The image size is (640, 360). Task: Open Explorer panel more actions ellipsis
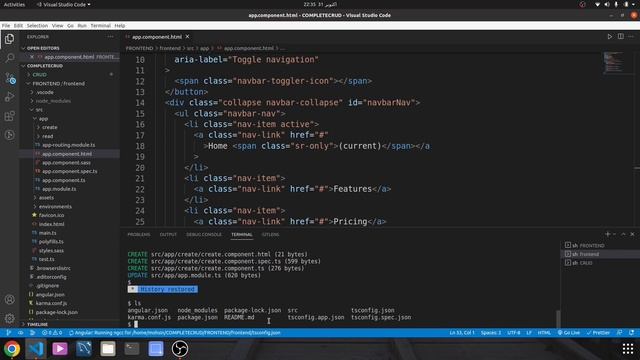pyautogui.click(x=111, y=37)
